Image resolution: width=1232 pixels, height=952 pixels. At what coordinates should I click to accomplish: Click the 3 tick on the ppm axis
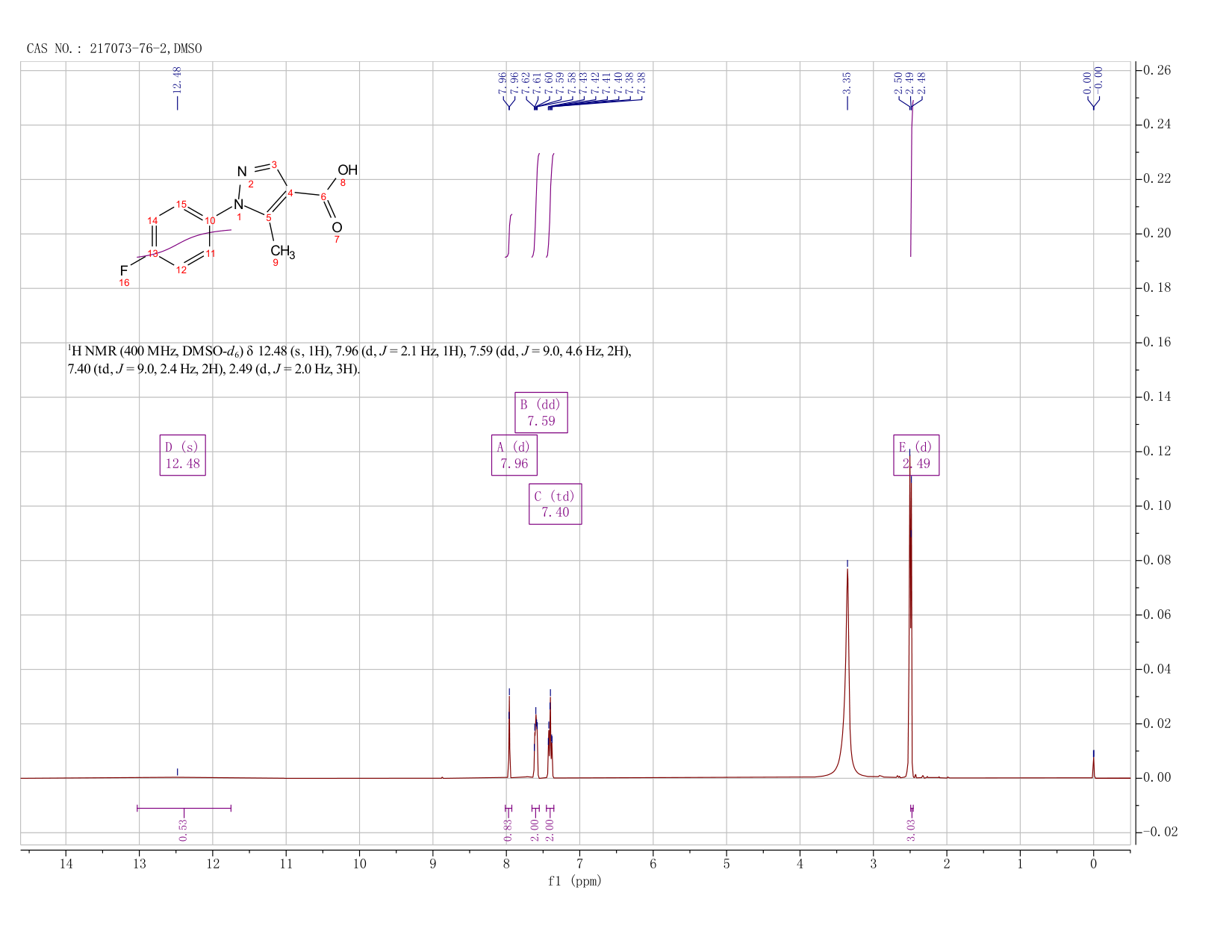coord(874,864)
